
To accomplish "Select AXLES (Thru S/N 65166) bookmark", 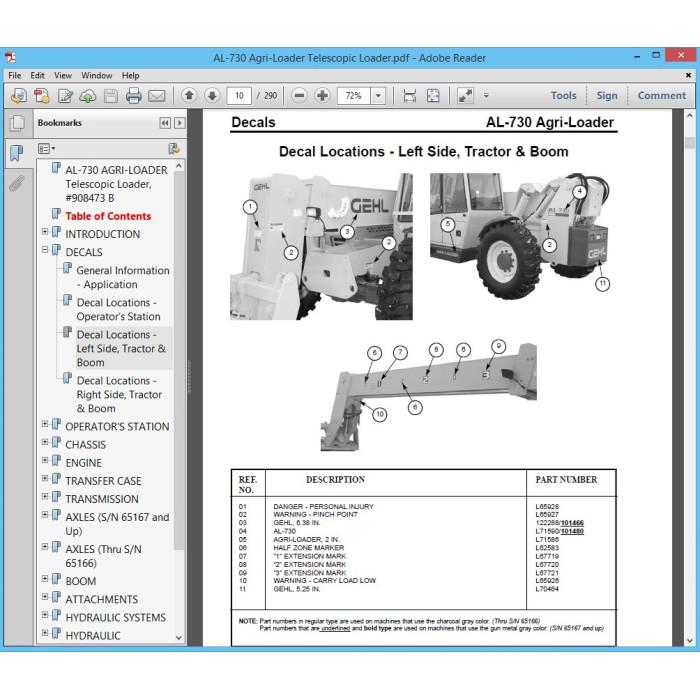I will coord(103,556).
